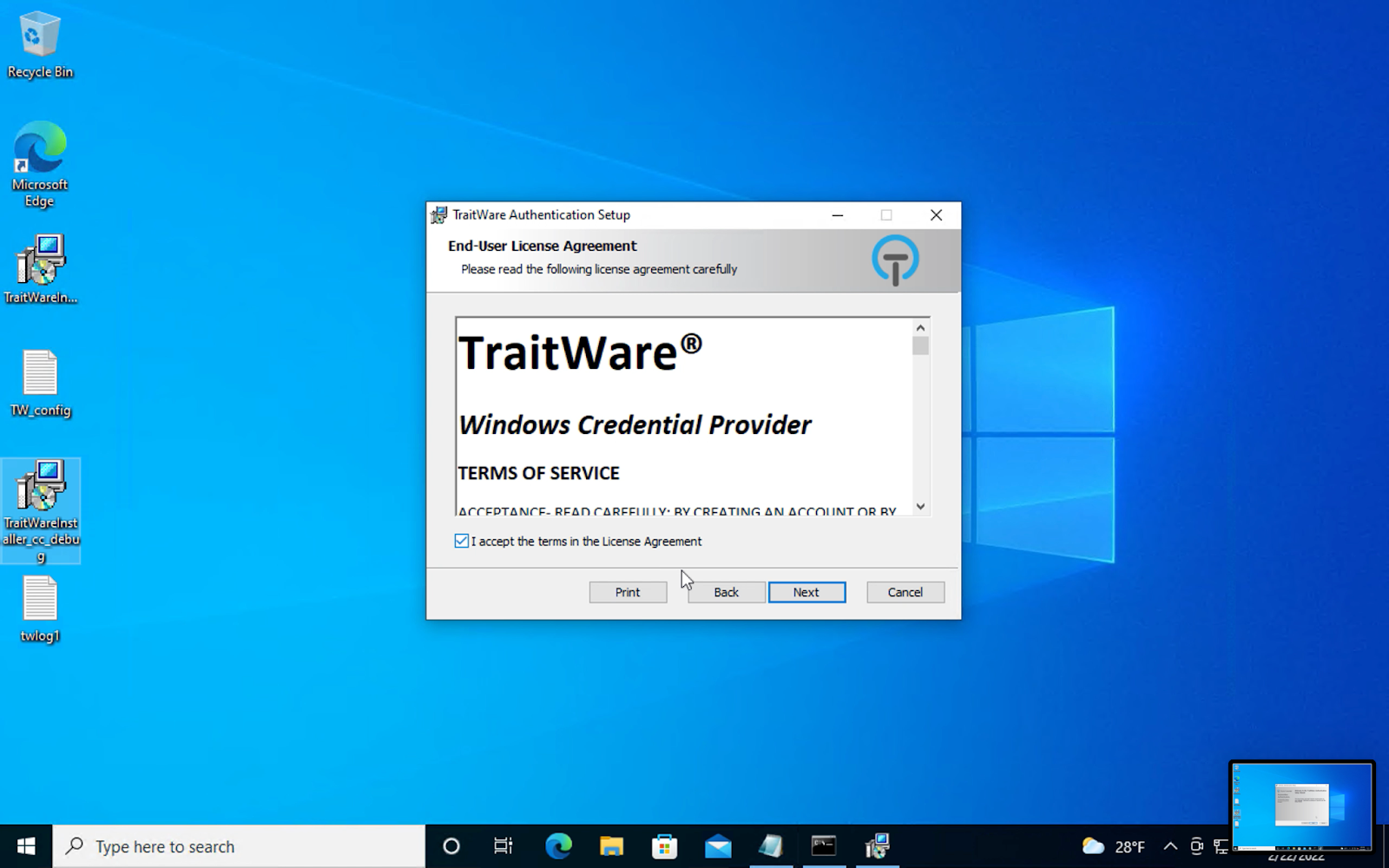Click the TraitWare setup title bar icon
1389x868 pixels.
point(439,214)
